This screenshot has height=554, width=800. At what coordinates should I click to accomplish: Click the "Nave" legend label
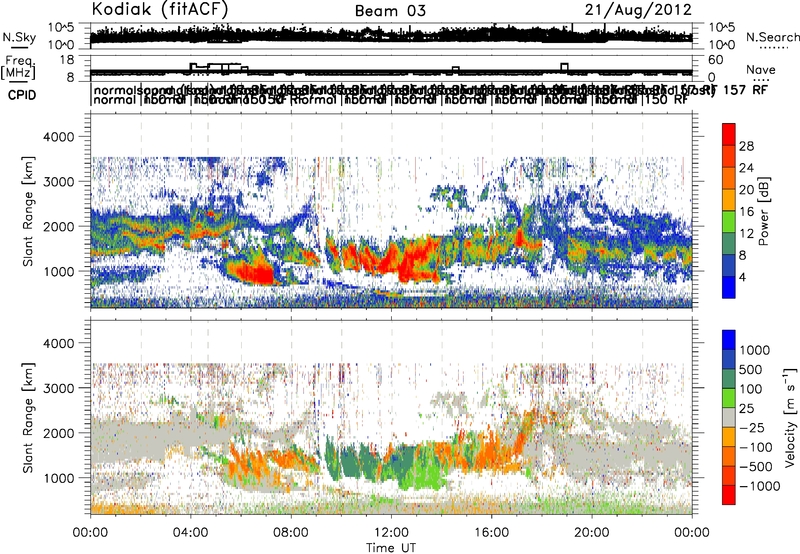pyautogui.click(x=760, y=69)
